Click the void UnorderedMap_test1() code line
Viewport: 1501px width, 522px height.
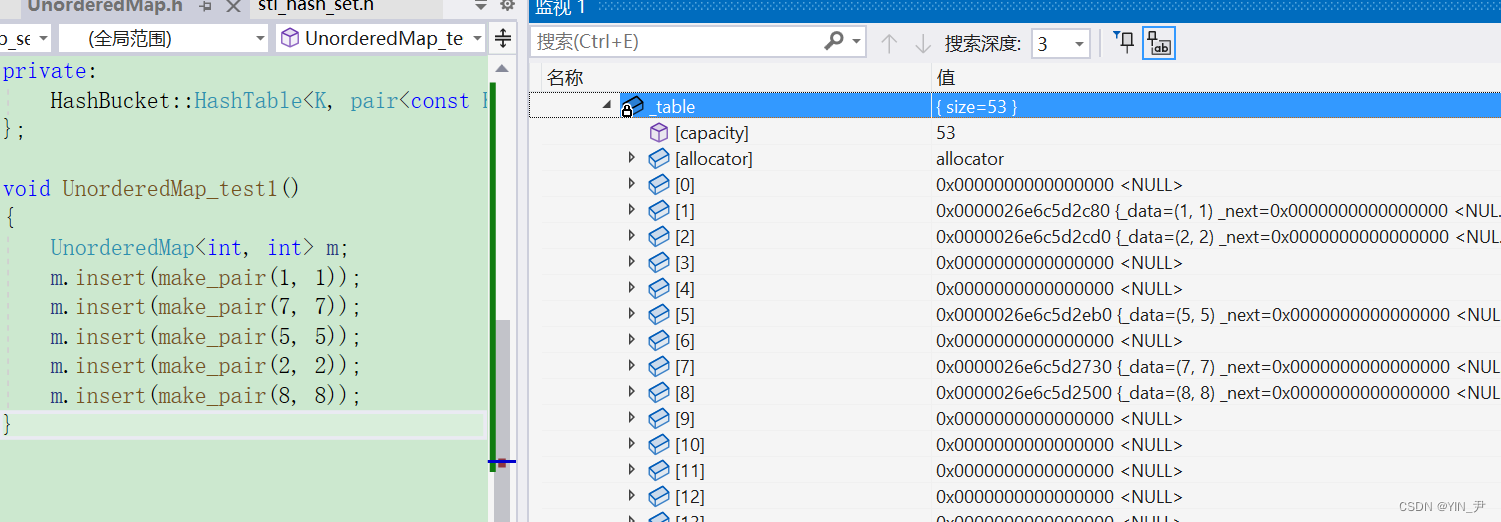coord(151,189)
